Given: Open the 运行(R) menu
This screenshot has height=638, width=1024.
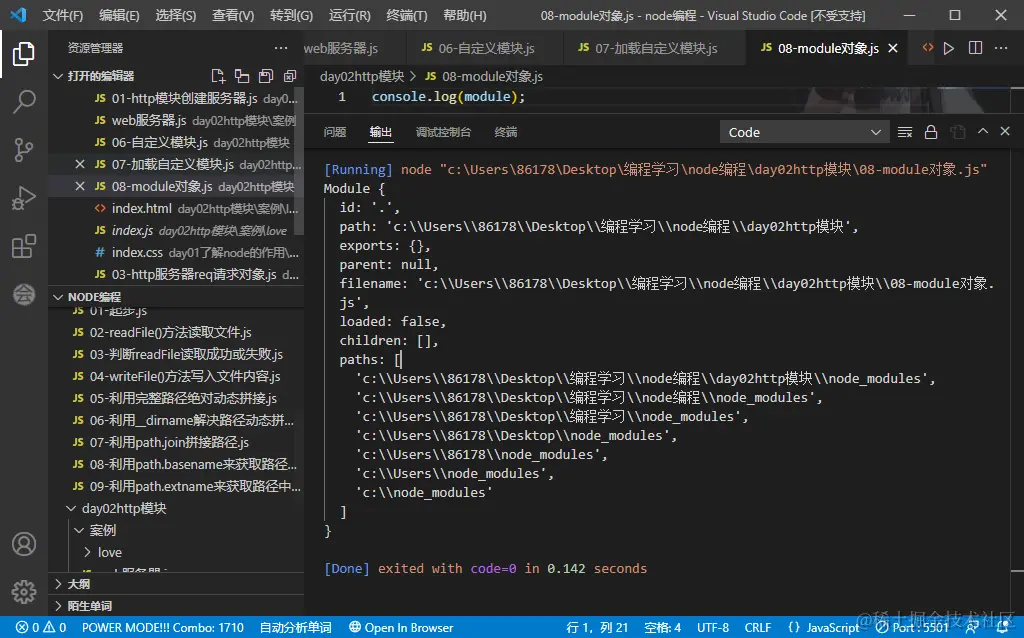Looking at the screenshot, I should (349, 16).
